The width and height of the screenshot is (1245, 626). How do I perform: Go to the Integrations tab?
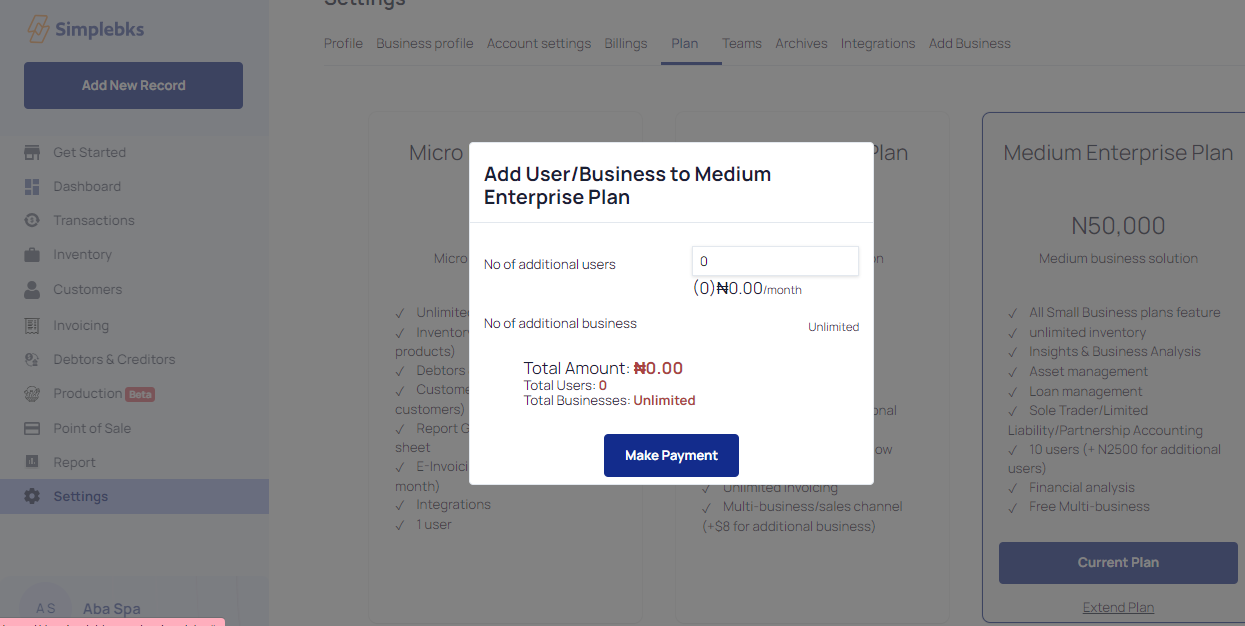(x=877, y=44)
